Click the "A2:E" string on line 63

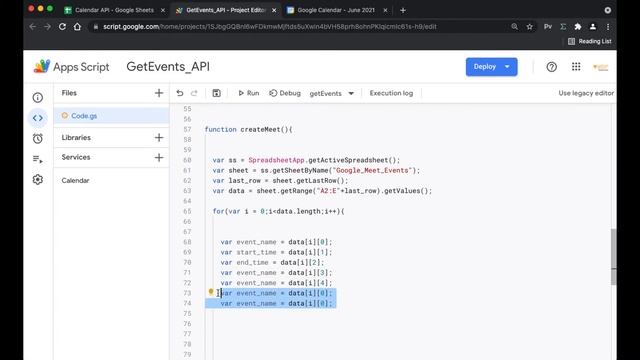328,191
